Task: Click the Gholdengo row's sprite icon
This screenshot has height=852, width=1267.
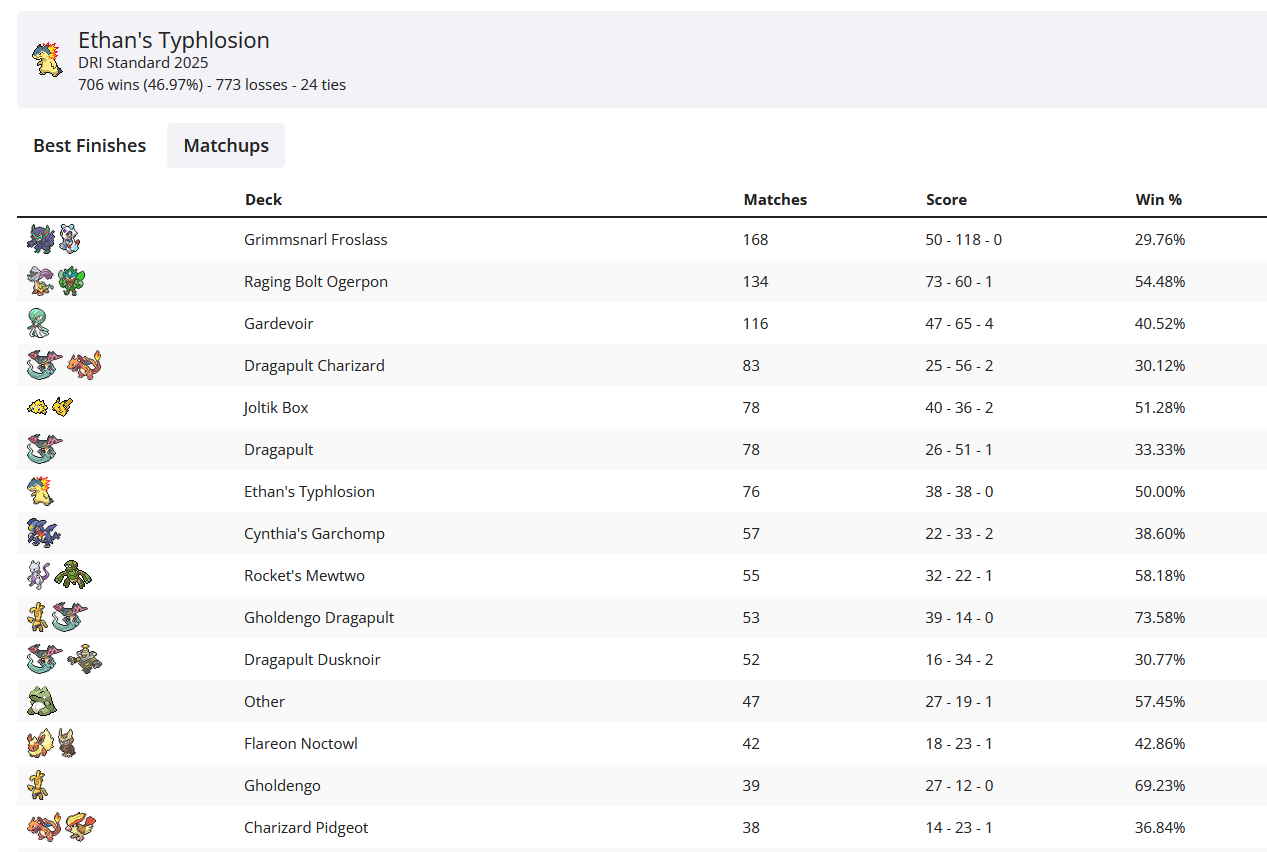Action: 37,785
